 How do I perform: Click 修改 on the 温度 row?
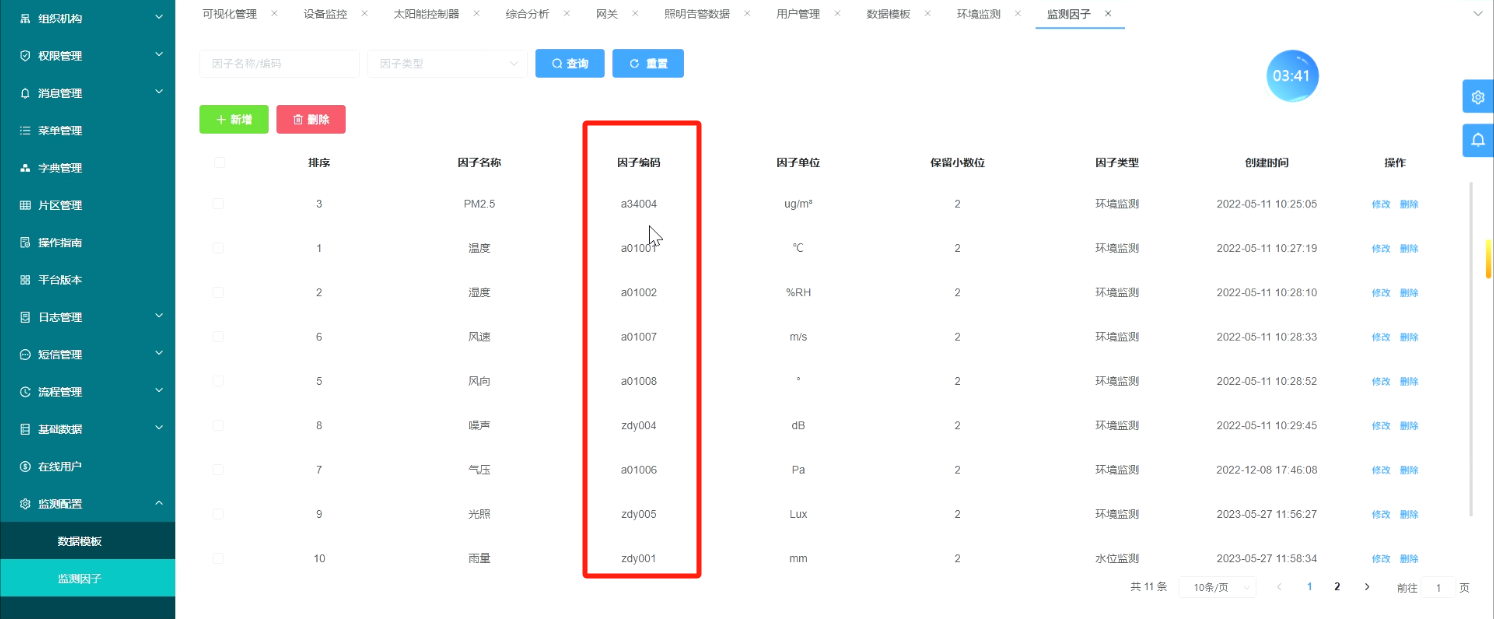click(x=1381, y=248)
